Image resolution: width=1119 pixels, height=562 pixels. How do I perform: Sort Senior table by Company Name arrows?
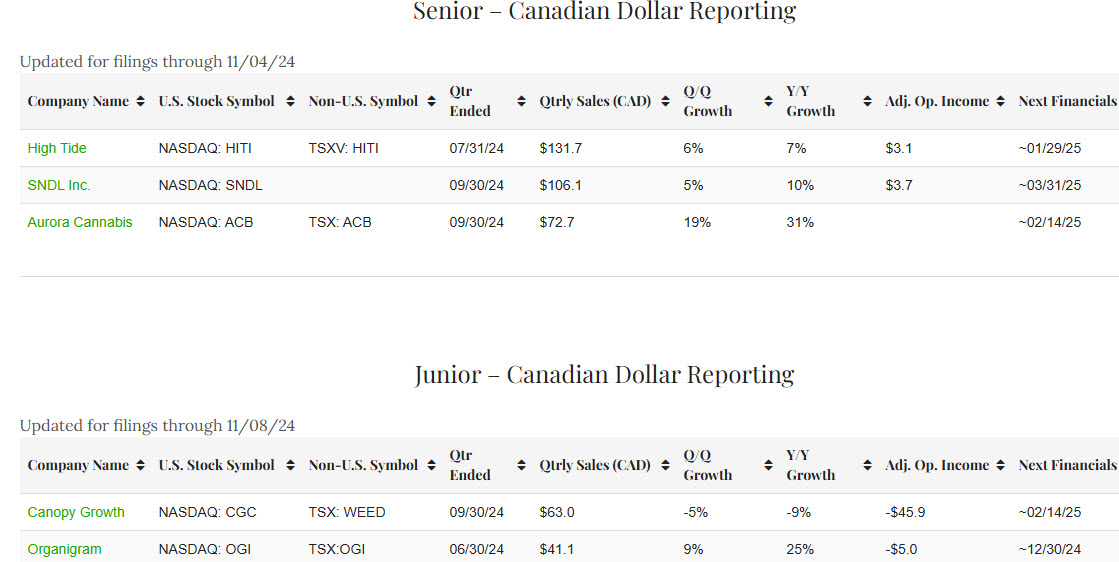pyautogui.click(x=140, y=101)
